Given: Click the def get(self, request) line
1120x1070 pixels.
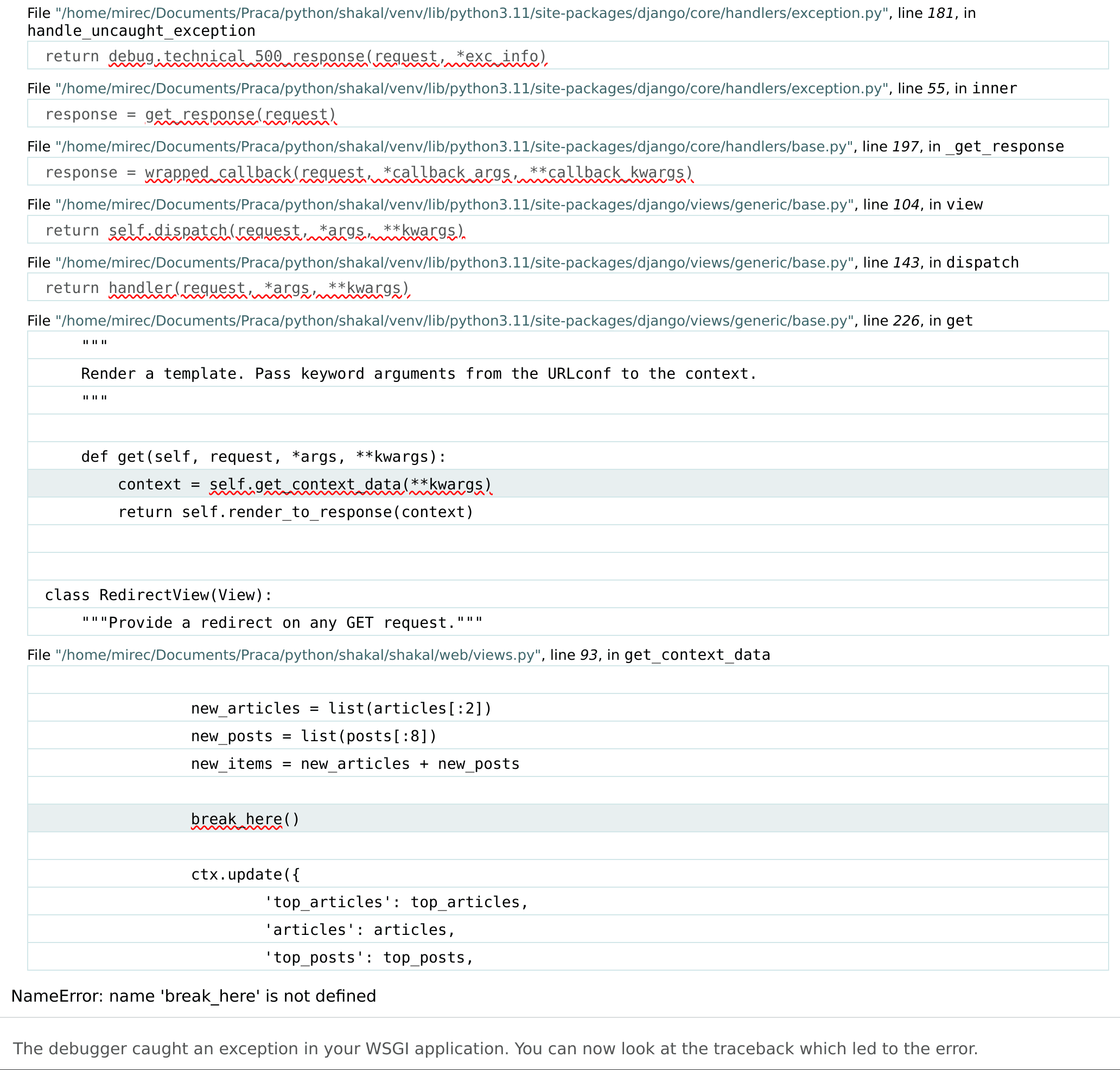Looking at the screenshot, I should (263, 456).
